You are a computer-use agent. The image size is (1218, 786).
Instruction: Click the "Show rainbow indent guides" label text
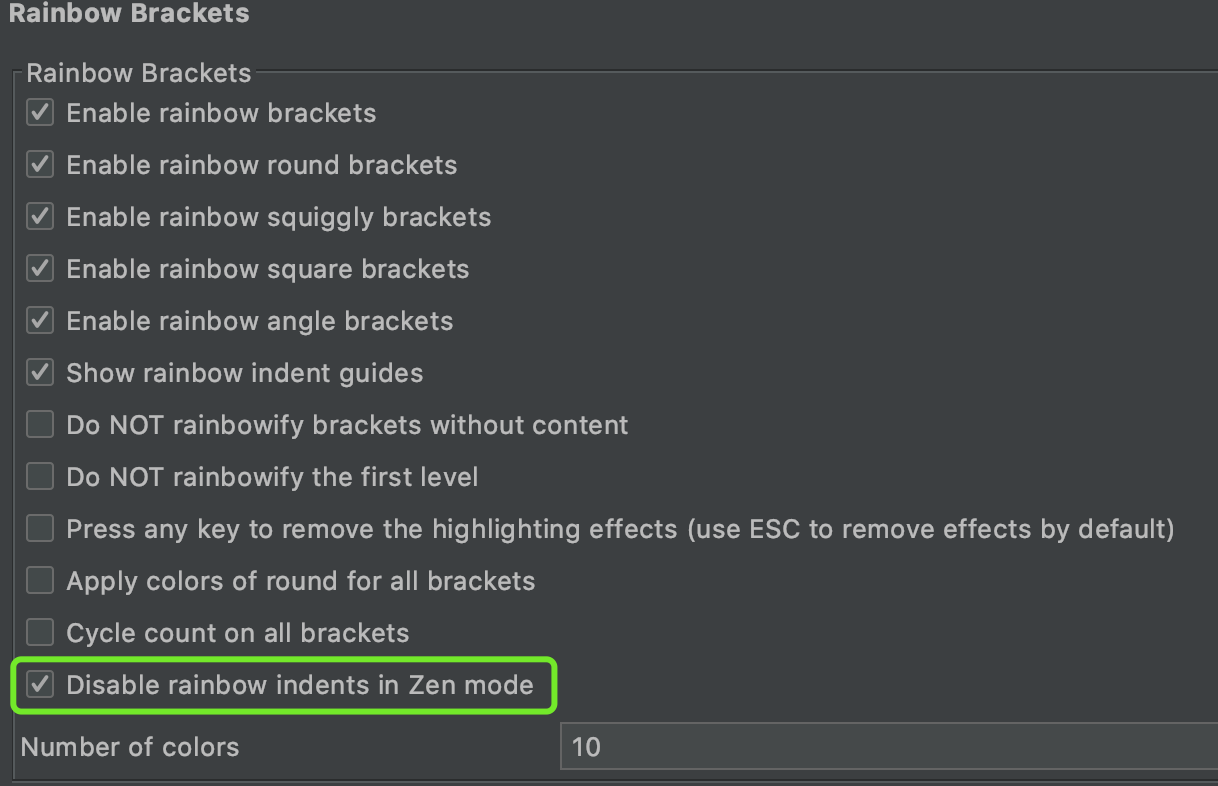tap(243, 372)
